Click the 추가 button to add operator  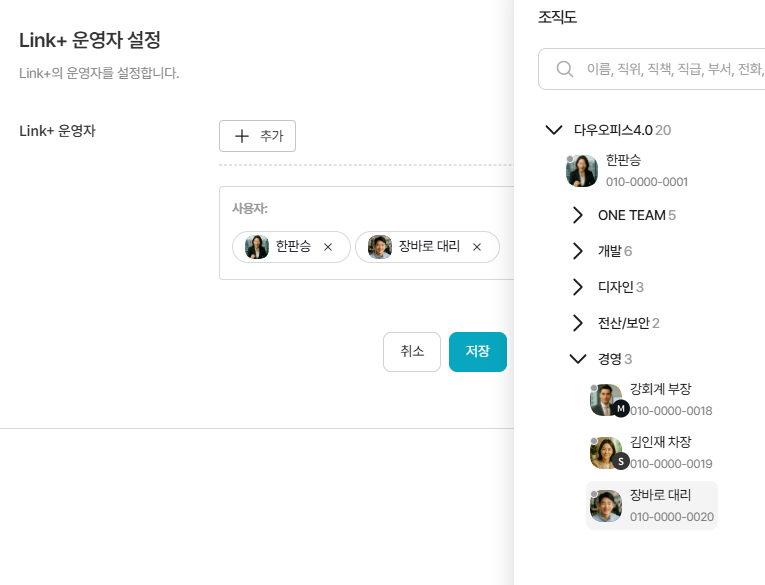click(x=257, y=136)
